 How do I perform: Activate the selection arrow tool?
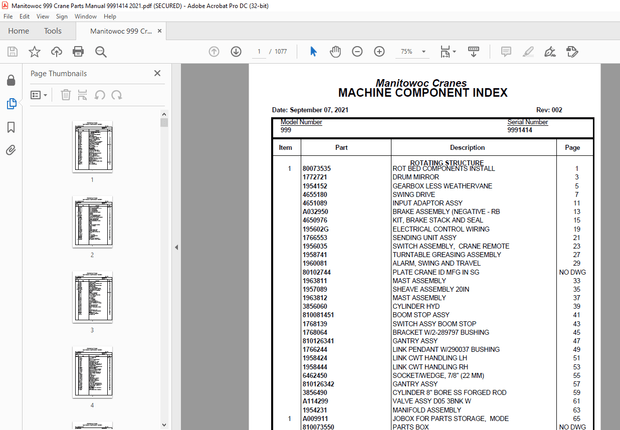coord(313,51)
